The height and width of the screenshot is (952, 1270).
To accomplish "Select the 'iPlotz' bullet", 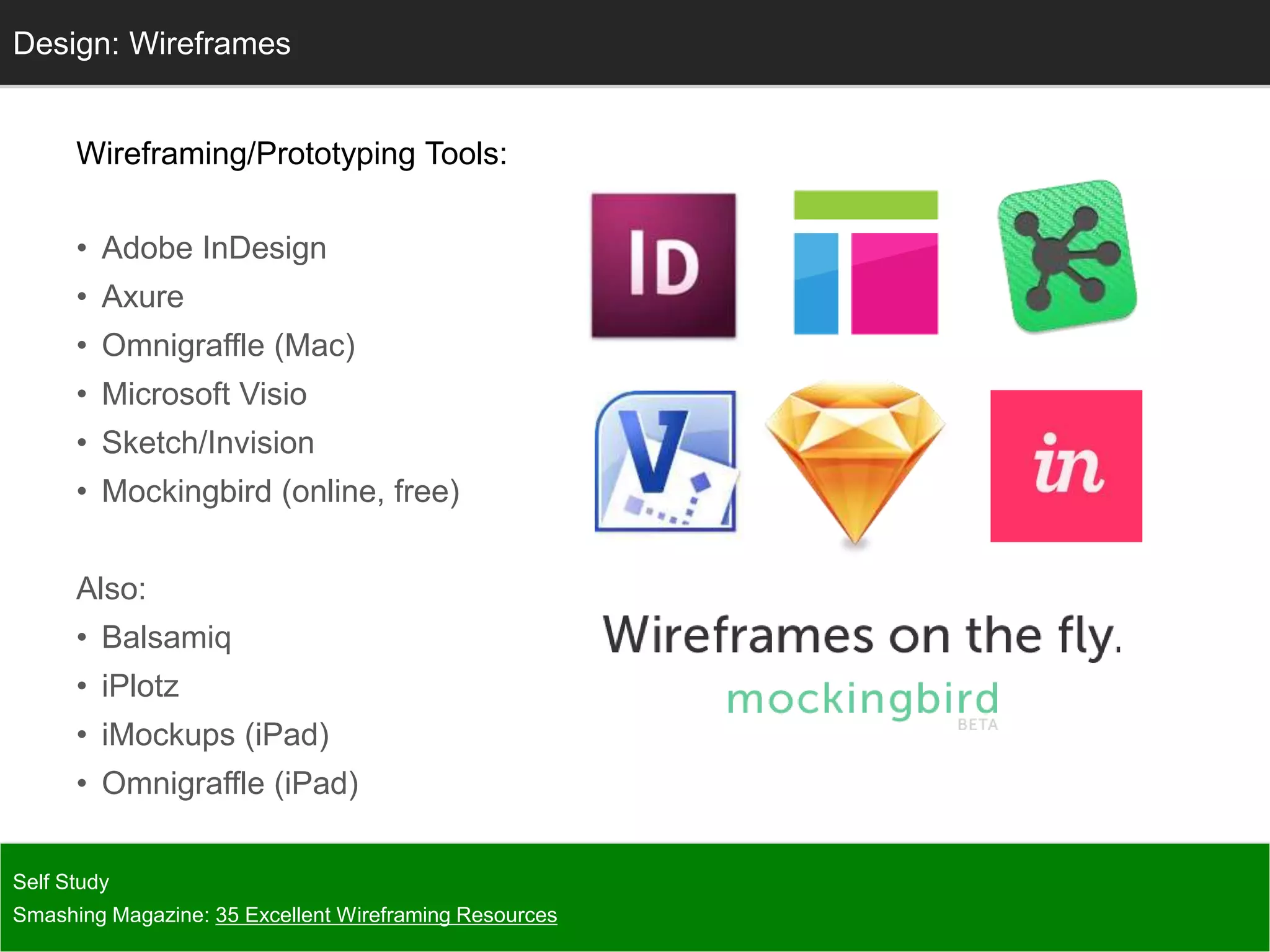I will pyautogui.click(x=140, y=686).
